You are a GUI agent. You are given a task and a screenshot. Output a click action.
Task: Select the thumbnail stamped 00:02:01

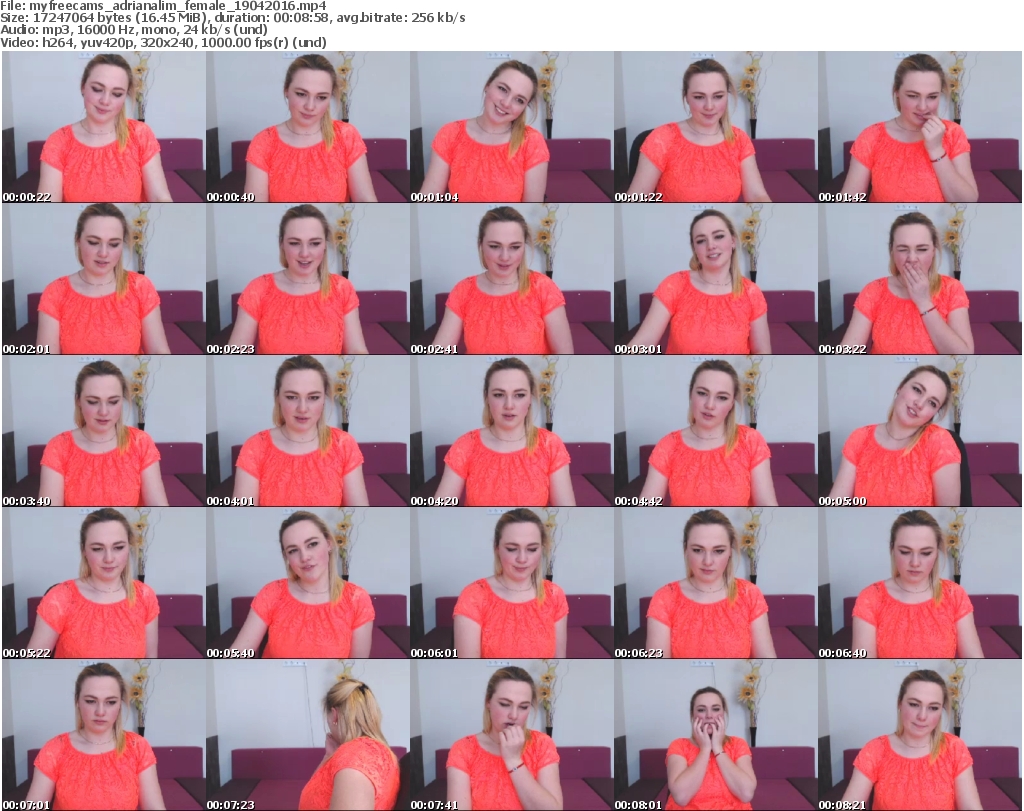(104, 279)
